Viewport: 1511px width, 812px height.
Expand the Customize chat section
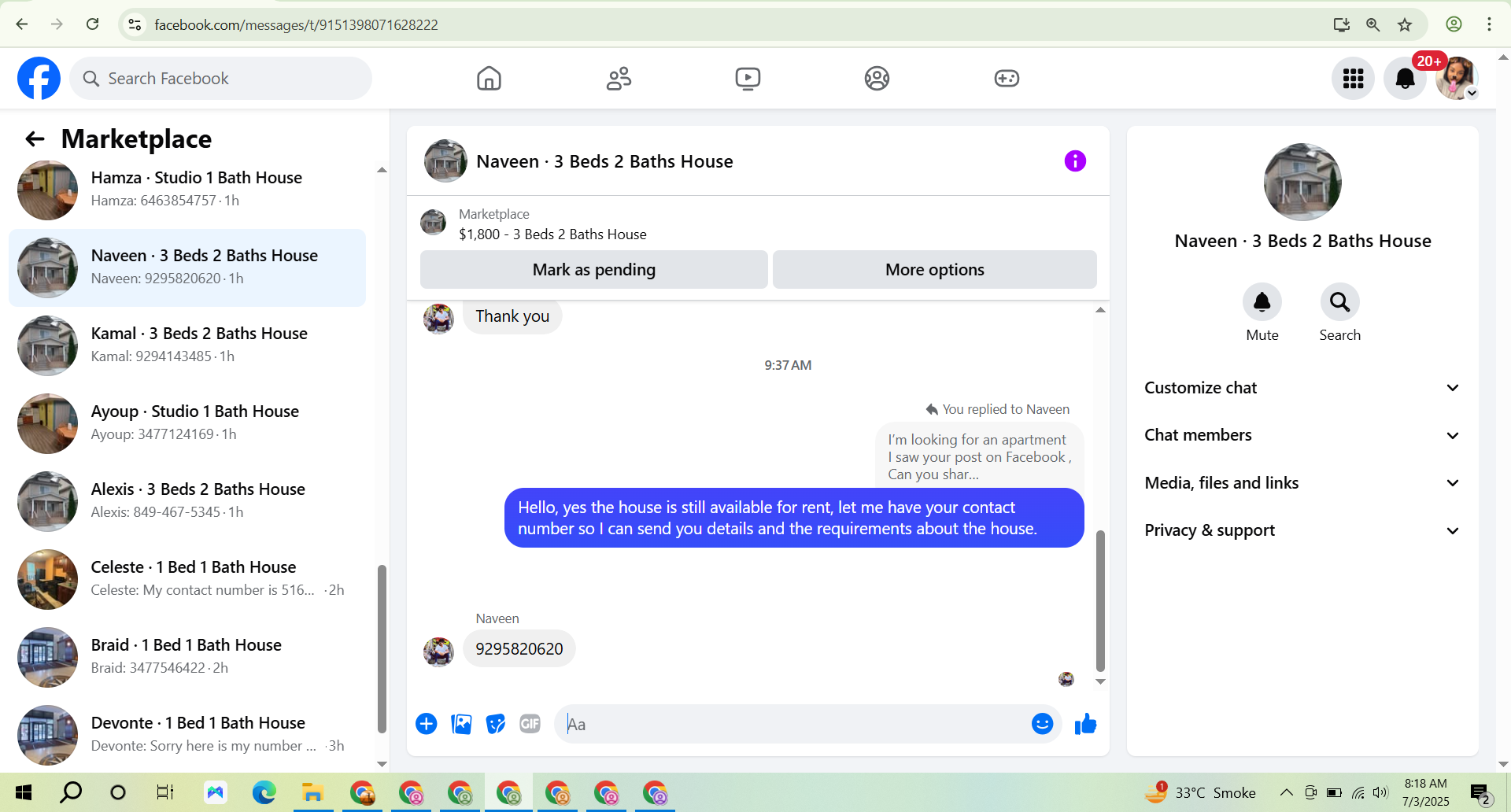coord(1302,388)
